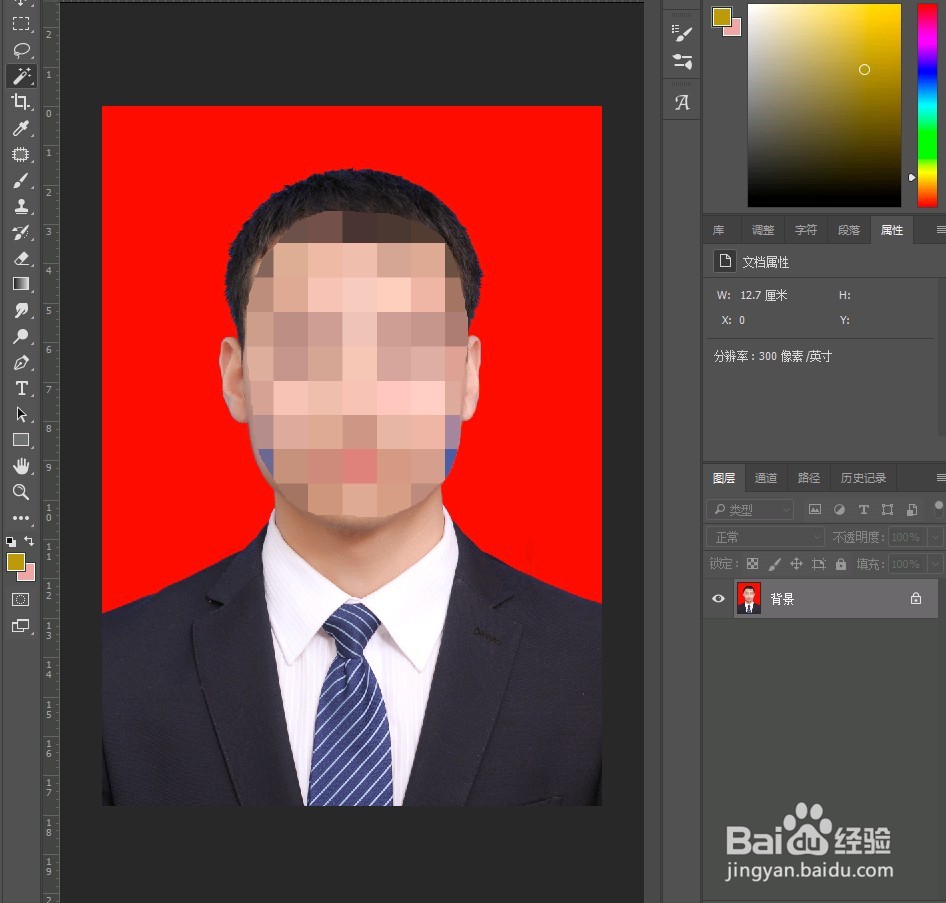Activate the Eyedropper tool
Screen dimensions: 946x903
(x=22, y=128)
